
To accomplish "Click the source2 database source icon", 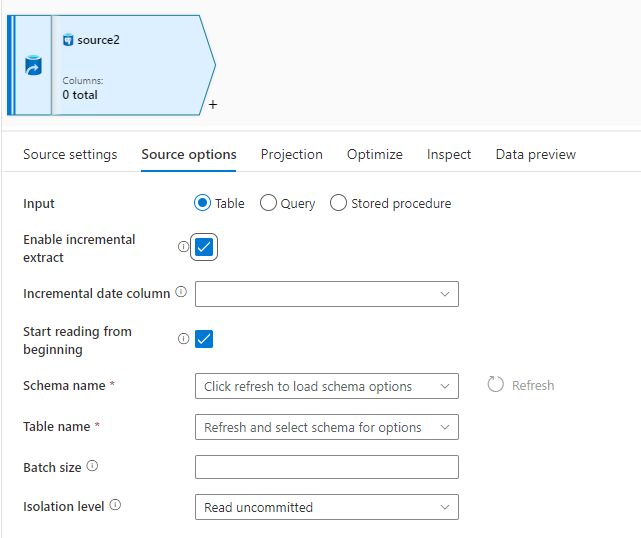I will tap(33, 65).
